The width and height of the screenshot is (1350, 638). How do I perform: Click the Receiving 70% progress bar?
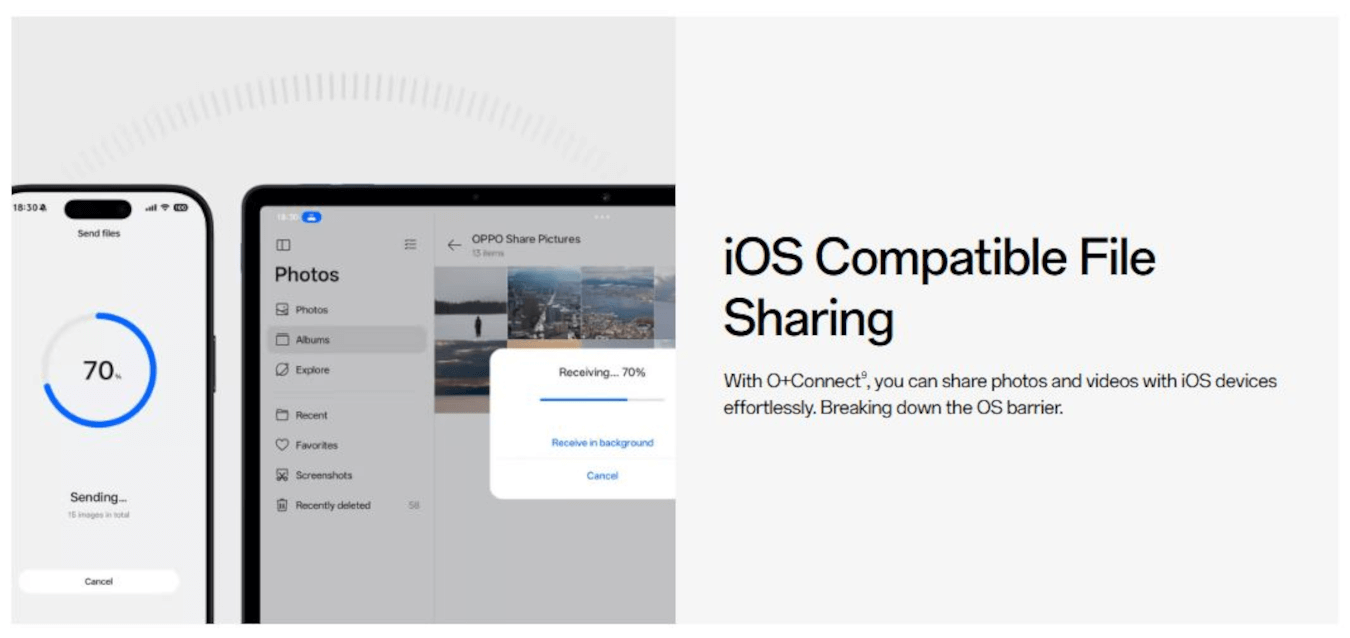(x=602, y=399)
